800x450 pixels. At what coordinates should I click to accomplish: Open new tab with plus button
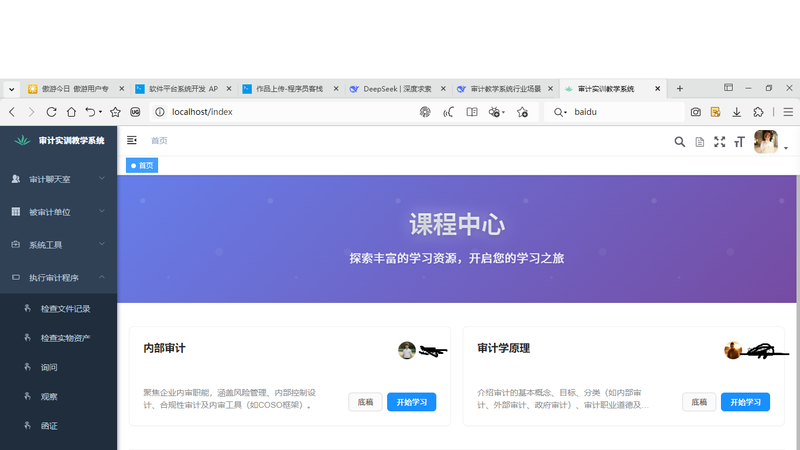(680, 88)
